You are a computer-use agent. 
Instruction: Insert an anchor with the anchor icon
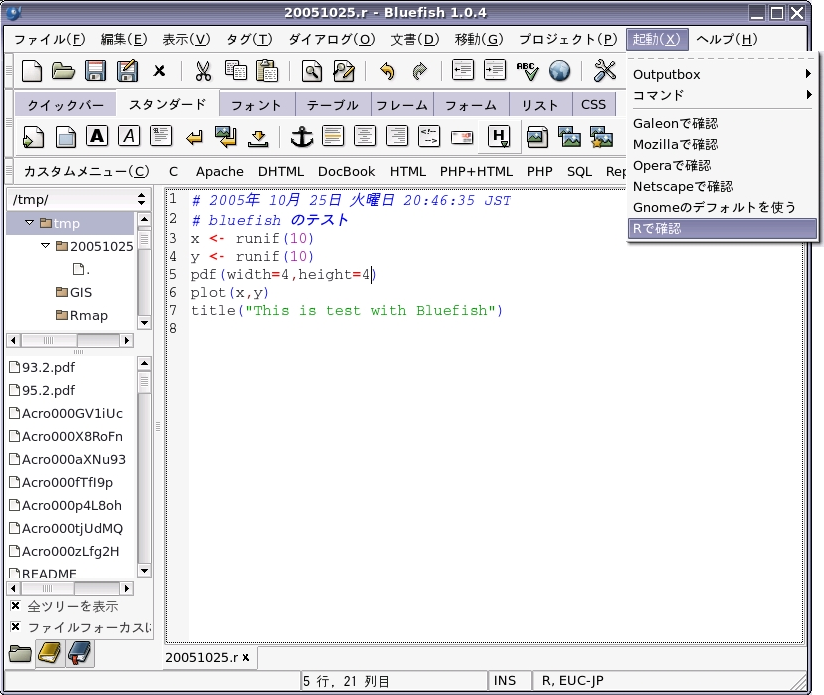point(301,136)
